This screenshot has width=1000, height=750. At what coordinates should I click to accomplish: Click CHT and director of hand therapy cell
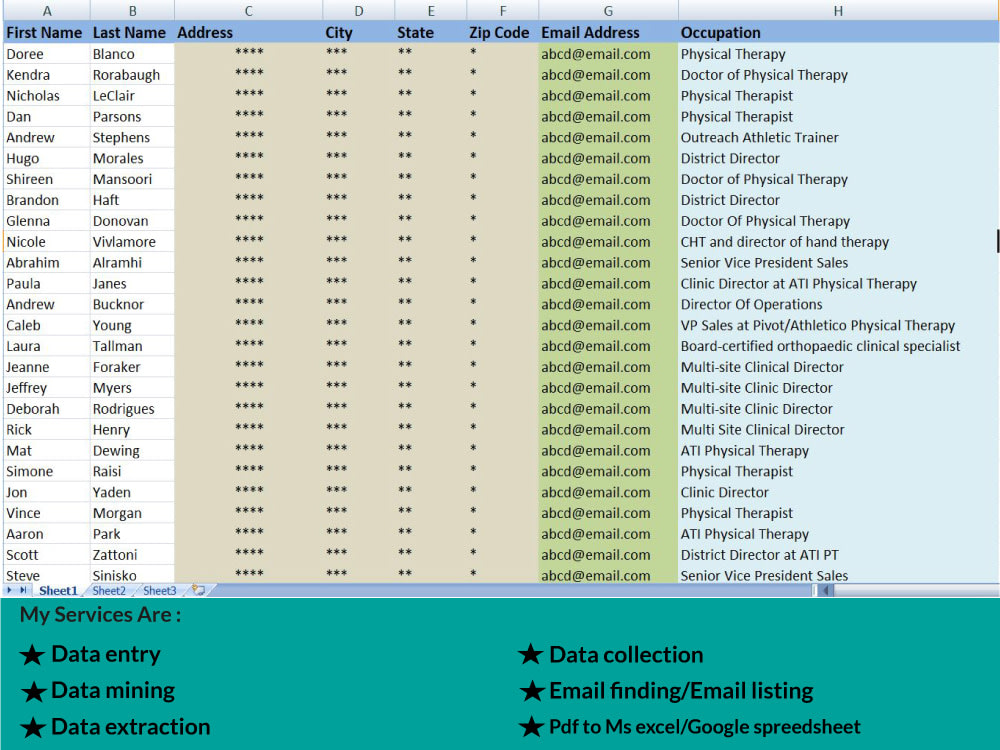(838, 242)
